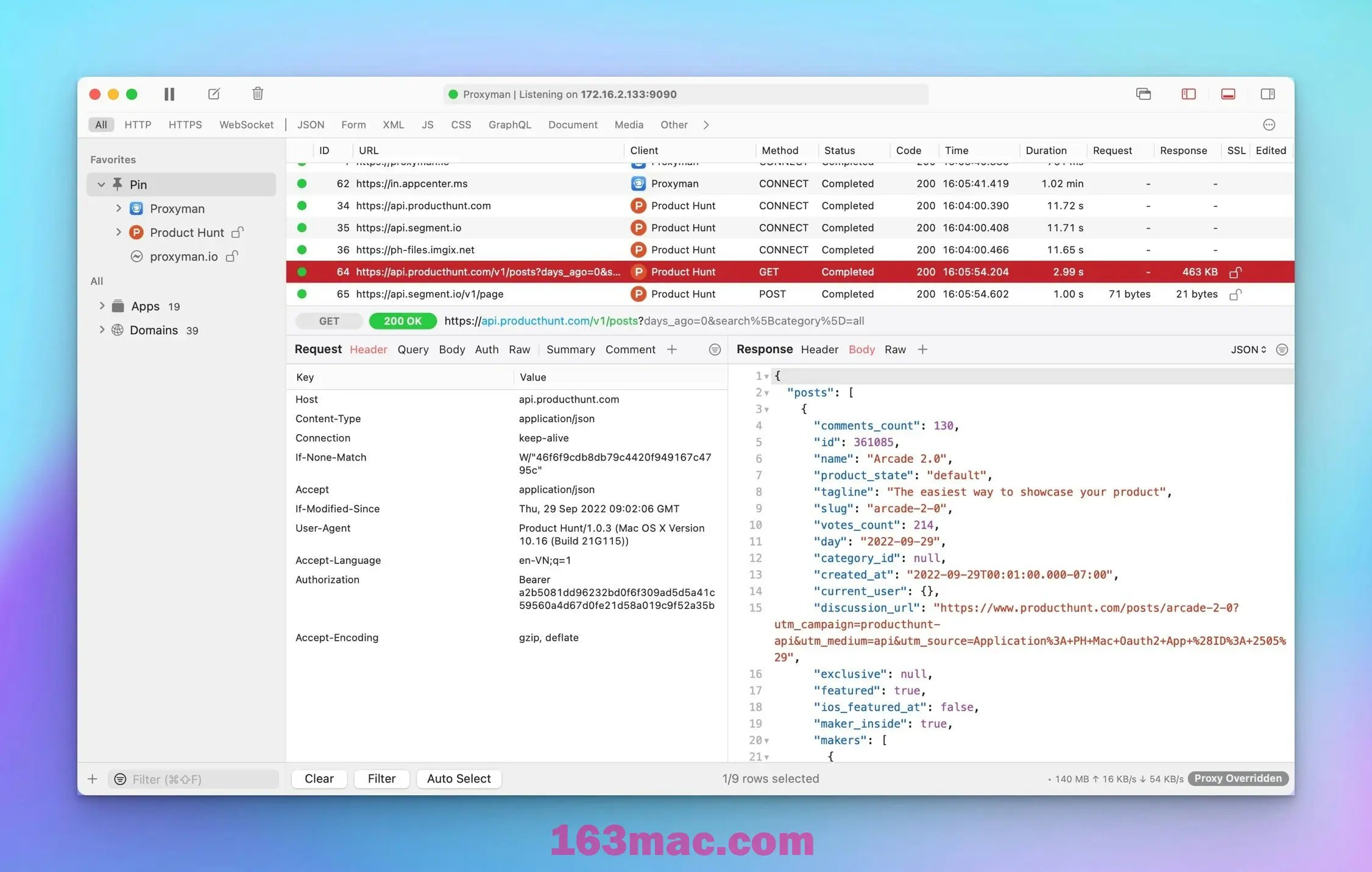Click the new tab compose icon
This screenshot has width=1372, height=872.
213,93
